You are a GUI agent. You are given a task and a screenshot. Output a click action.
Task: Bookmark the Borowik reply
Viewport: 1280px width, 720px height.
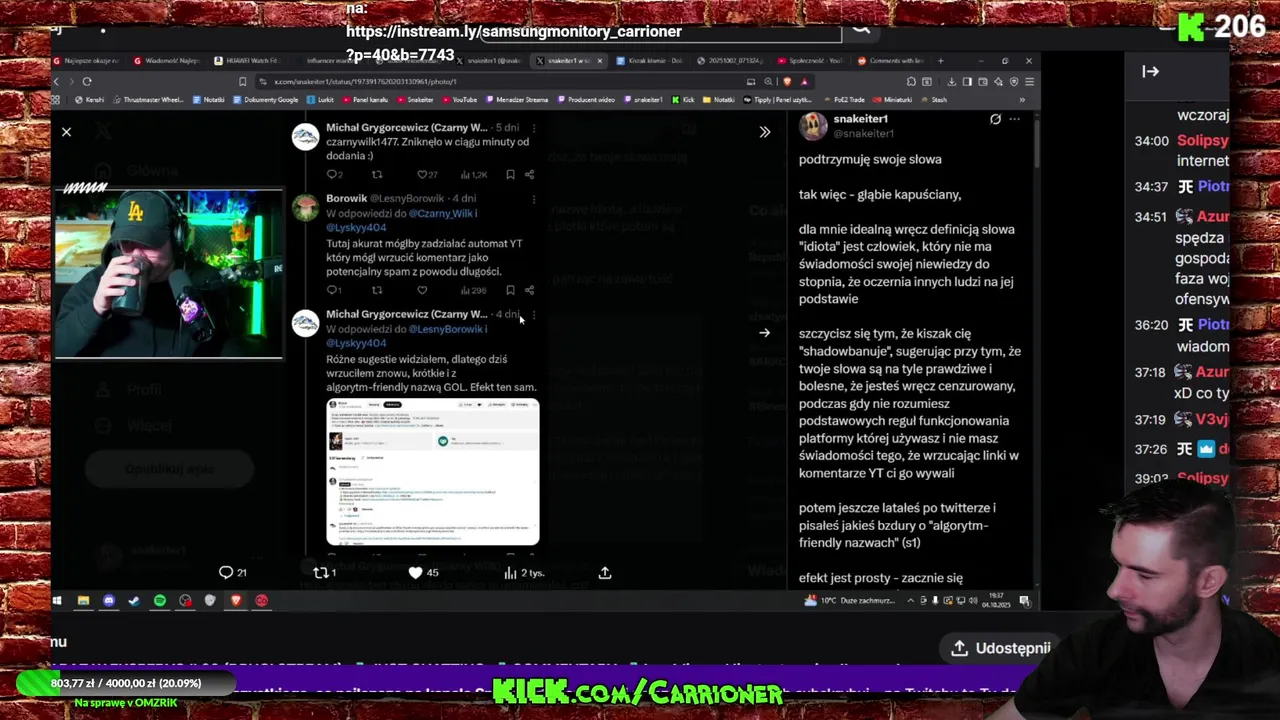[x=510, y=290]
